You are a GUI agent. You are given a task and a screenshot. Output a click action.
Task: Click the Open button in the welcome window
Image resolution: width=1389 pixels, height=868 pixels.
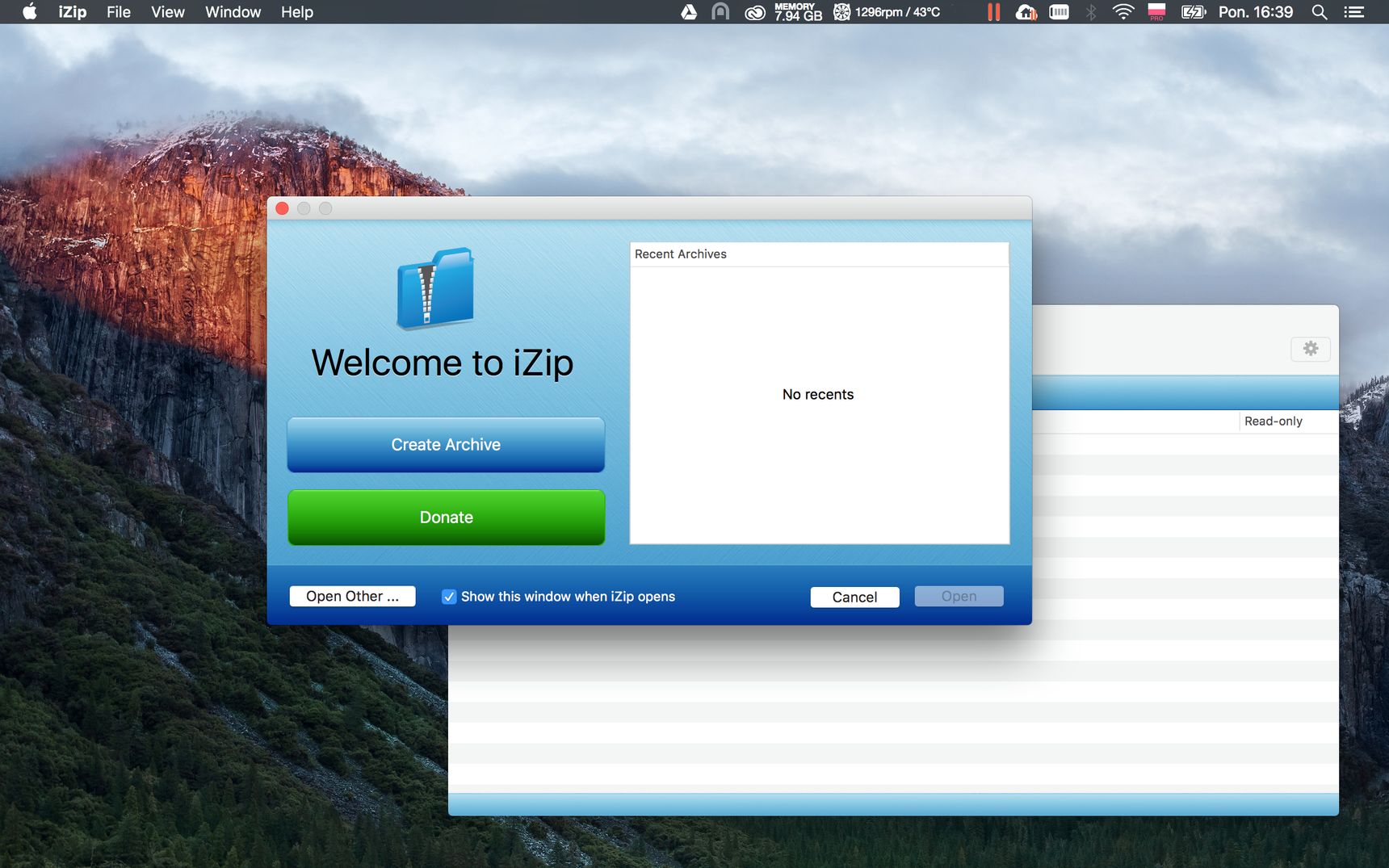click(x=959, y=596)
